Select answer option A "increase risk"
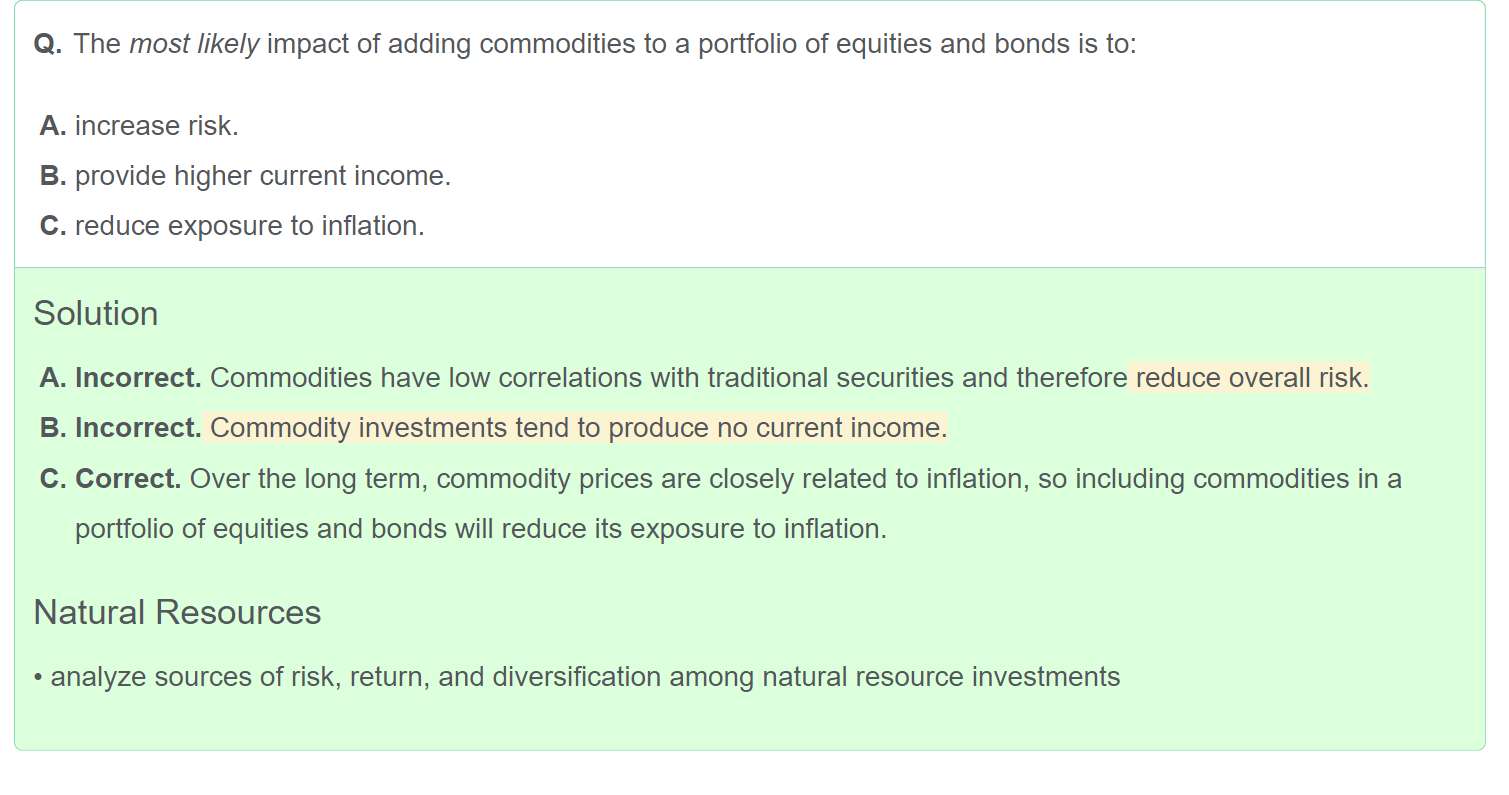This screenshot has width=1509, height=795. pyautogui.click(x=156, y=126)
